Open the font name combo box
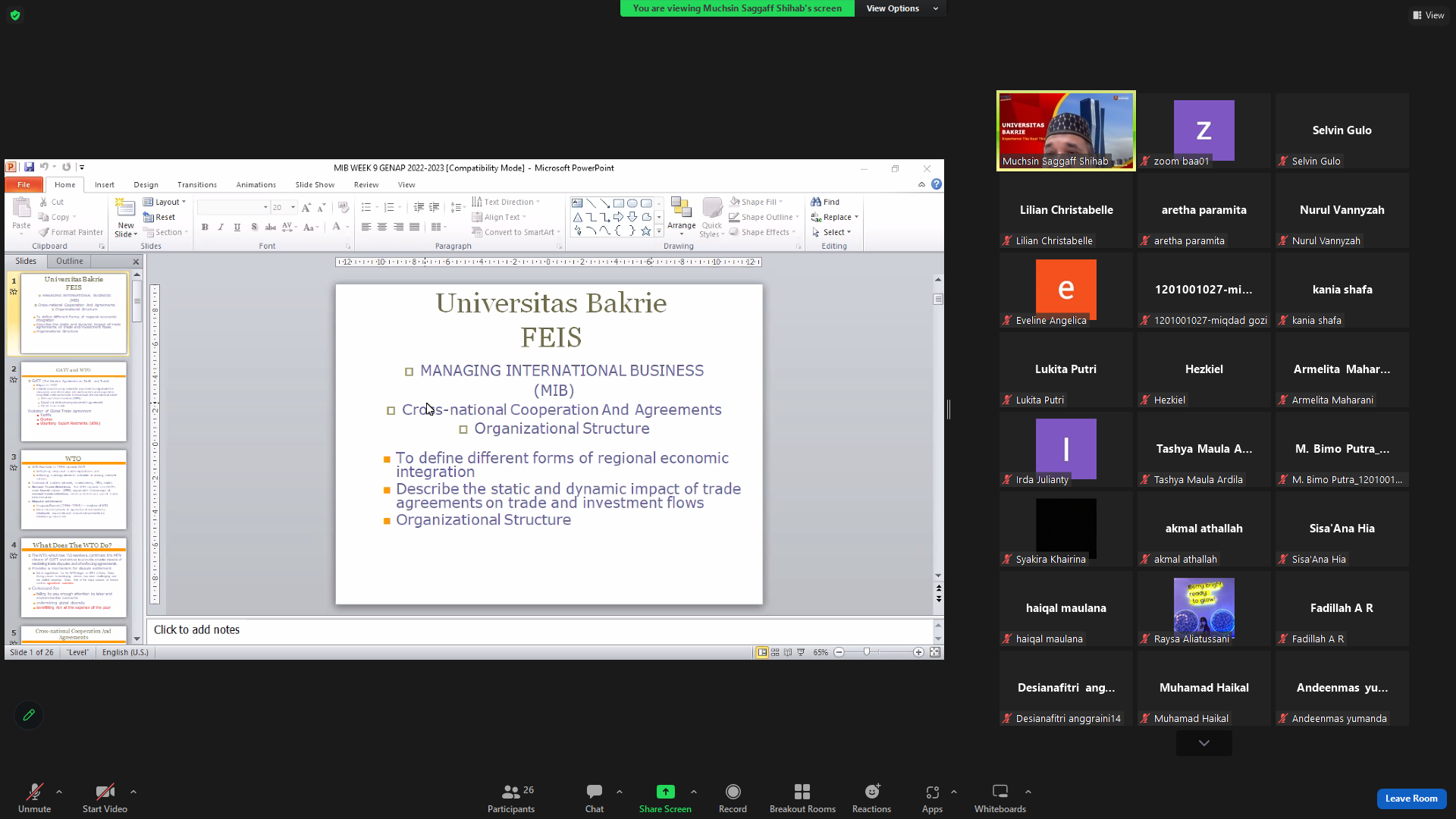The width and height of the screenshot is (1456, 819). (234, 207)
